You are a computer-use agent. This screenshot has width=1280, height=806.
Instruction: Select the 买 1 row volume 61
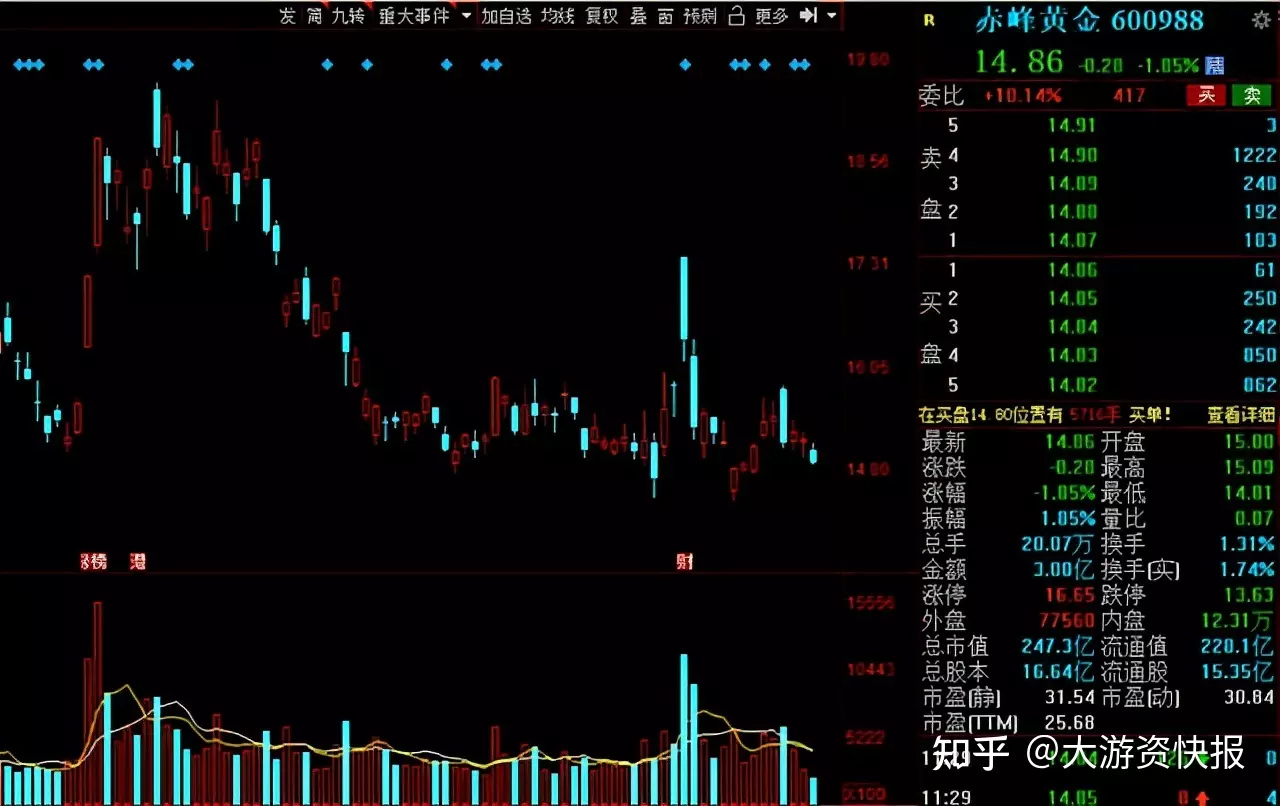pyautogui.click(x=1264, y=270)
